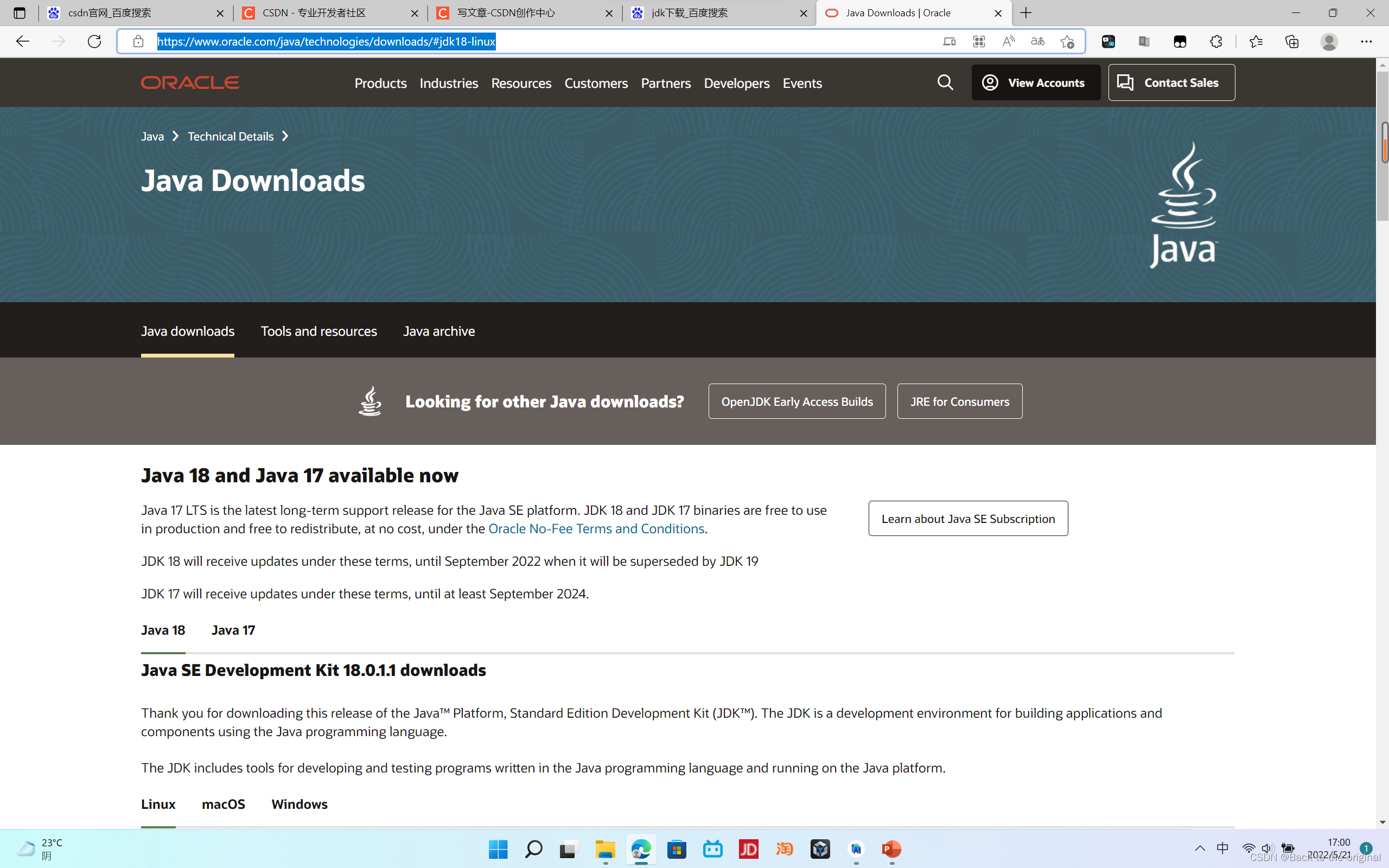Switch to 写文章-CSDN创作中心 tab
The width and height of the screenshot is (1389, 868).
pyautogui.click(x=524, y=12)
